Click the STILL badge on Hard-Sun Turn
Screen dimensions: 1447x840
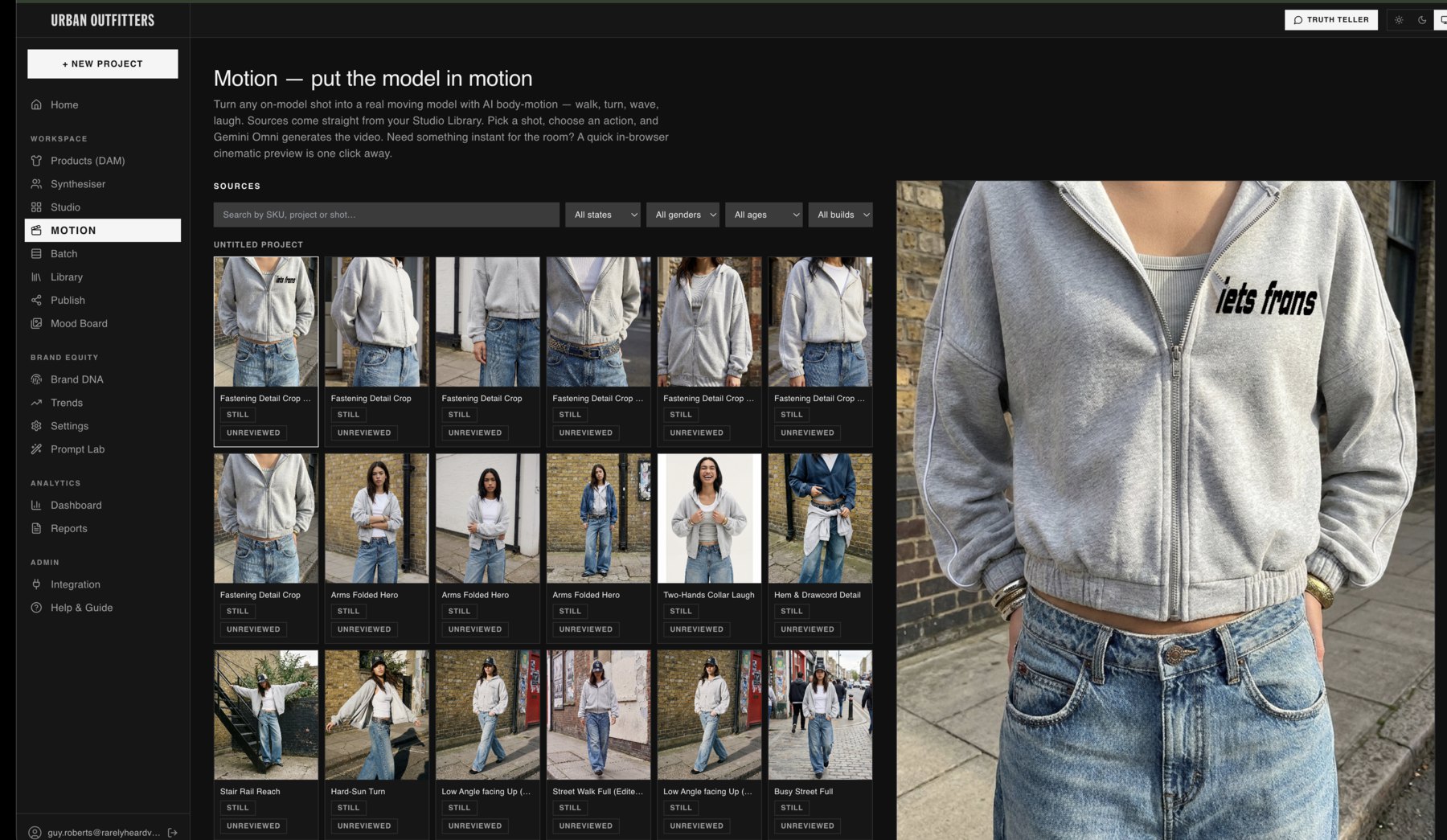pos(348,808)
